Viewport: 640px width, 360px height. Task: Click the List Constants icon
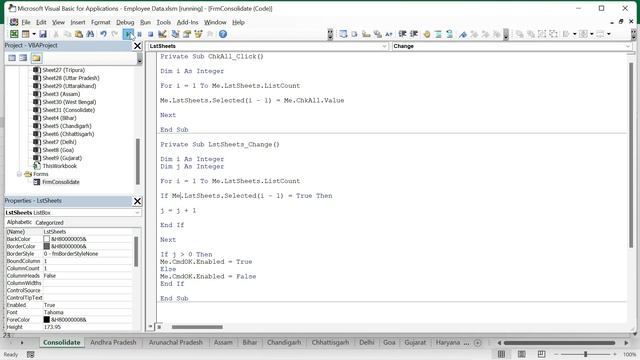354,34
